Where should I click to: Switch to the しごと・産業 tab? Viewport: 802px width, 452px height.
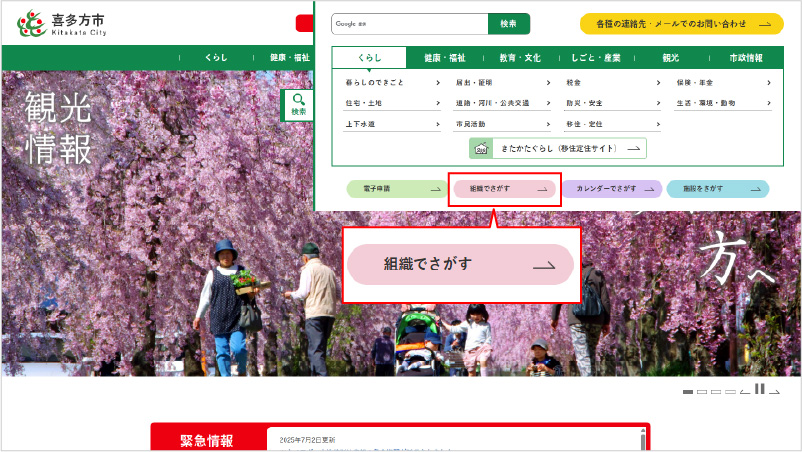coord(596,58)
